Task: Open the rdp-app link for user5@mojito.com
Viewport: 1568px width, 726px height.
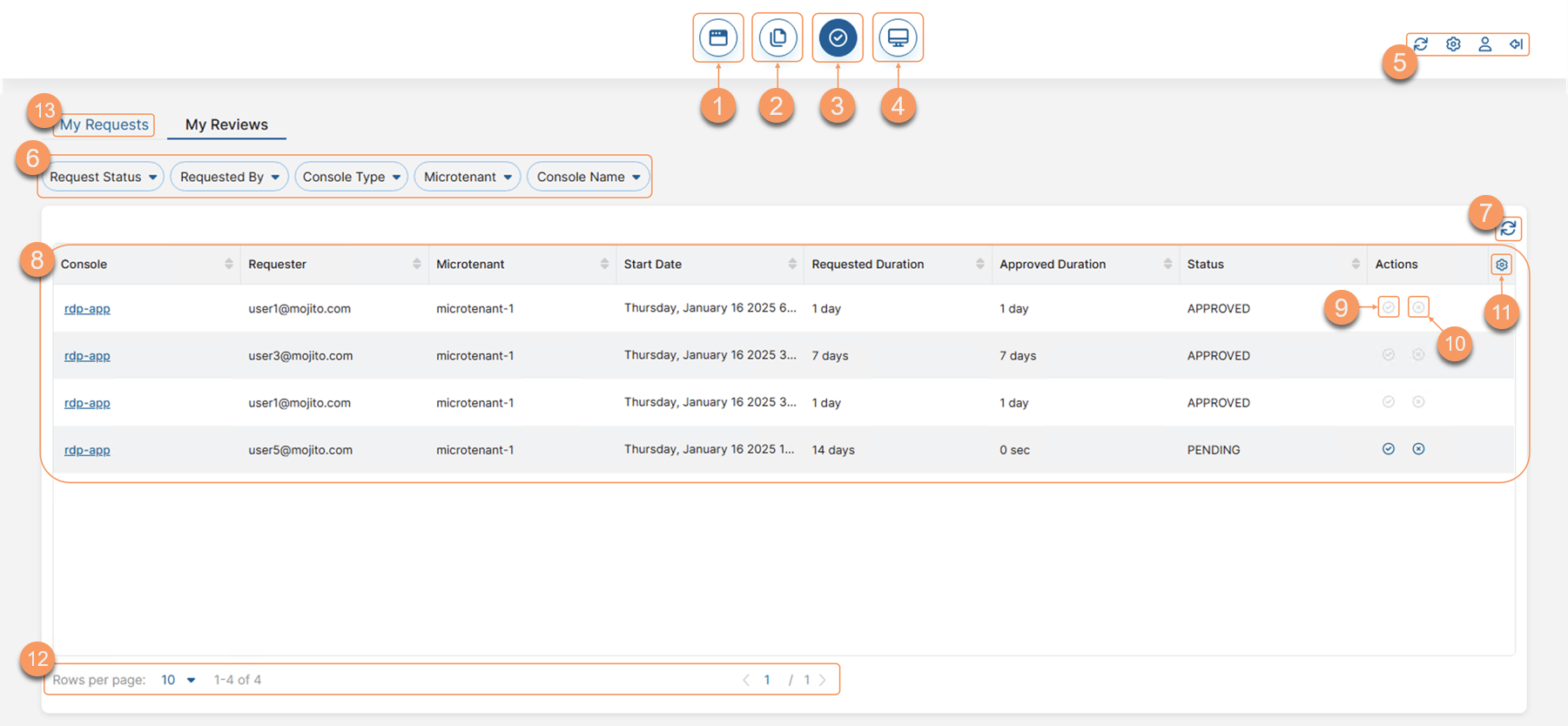Action: tap(87, 450)
